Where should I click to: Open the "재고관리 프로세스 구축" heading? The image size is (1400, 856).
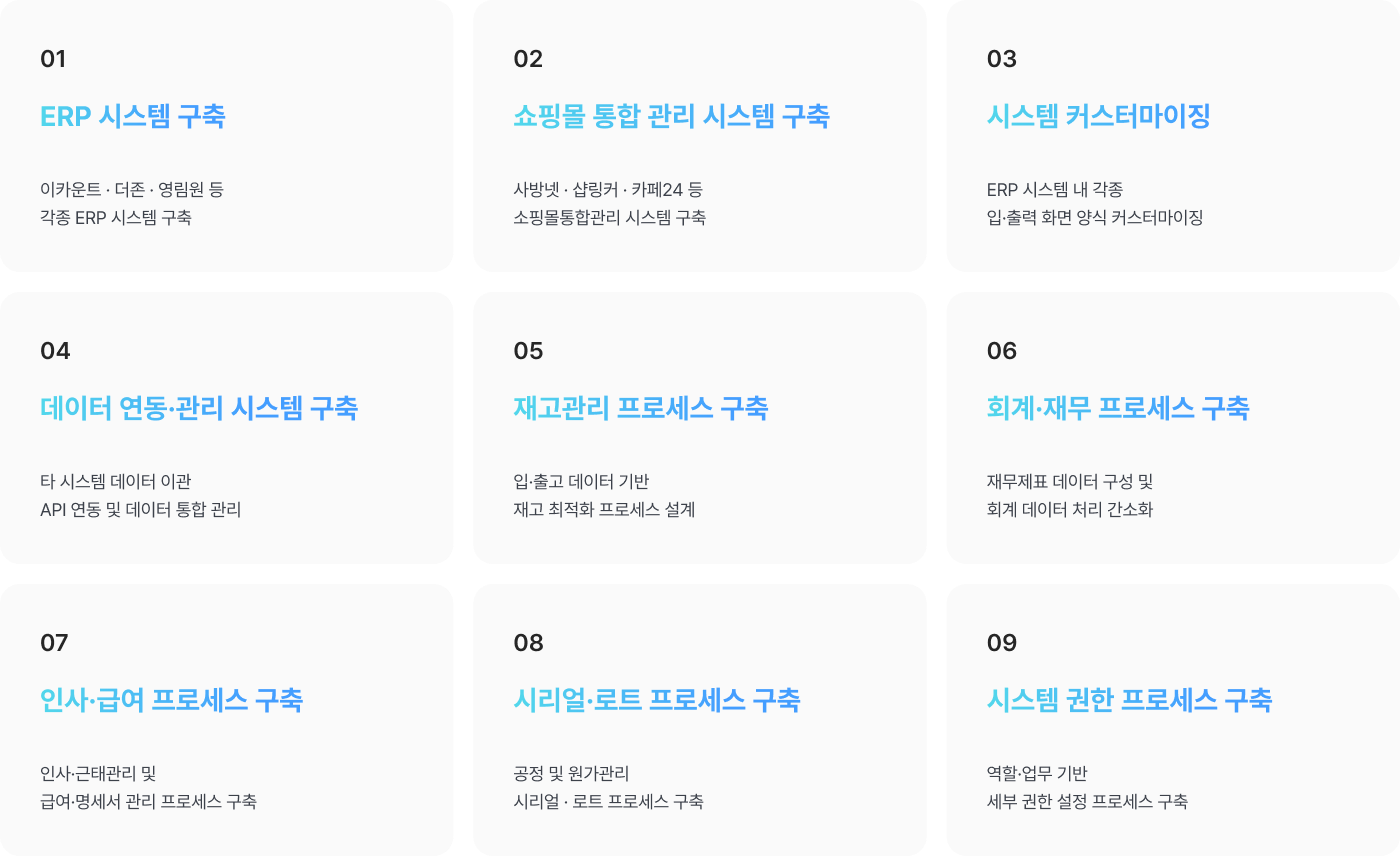640,408
